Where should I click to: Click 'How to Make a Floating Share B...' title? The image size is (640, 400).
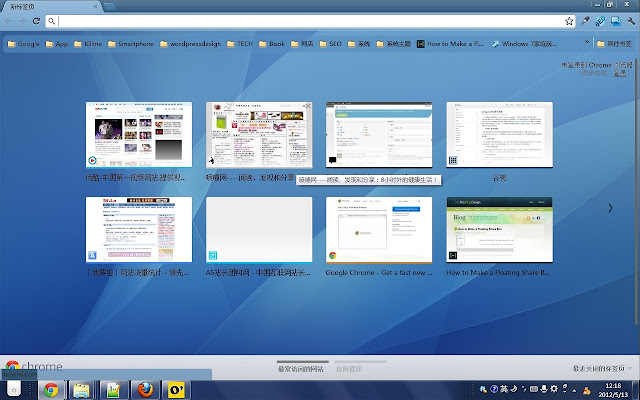coord(498,272)
